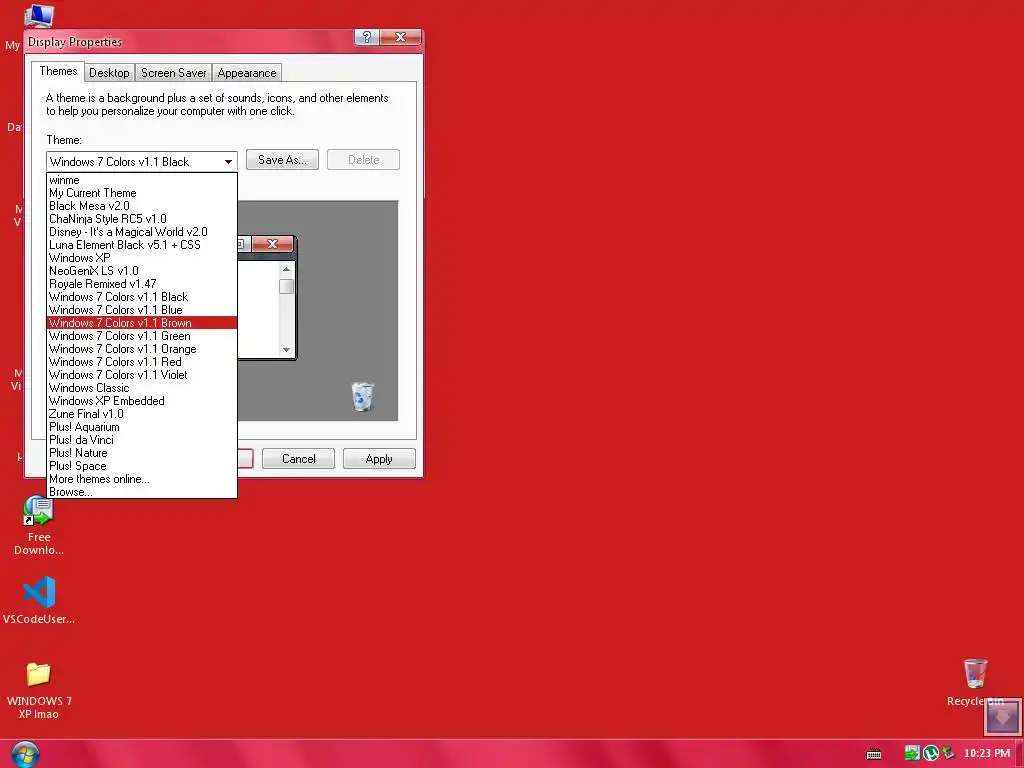Open the Windows Start orb
Screen dimensions: 1024x768
click(25, 754)
